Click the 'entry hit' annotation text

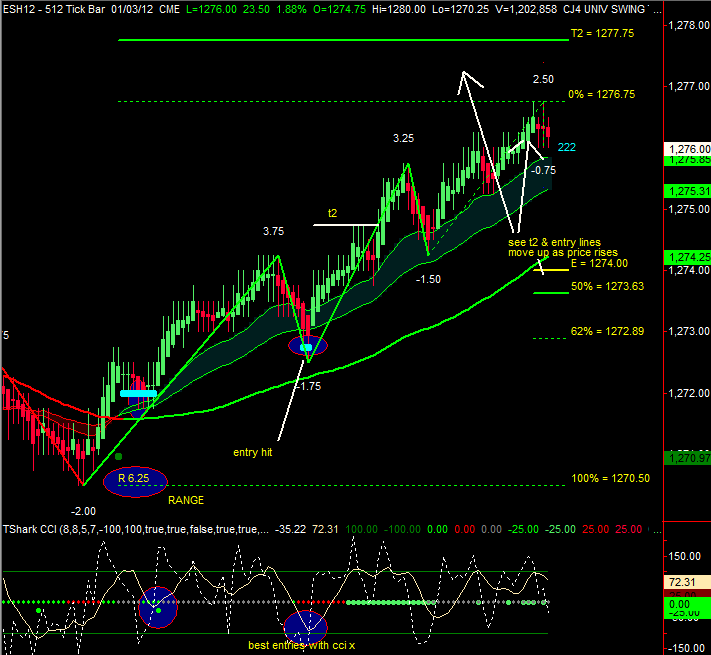(253, 452)
